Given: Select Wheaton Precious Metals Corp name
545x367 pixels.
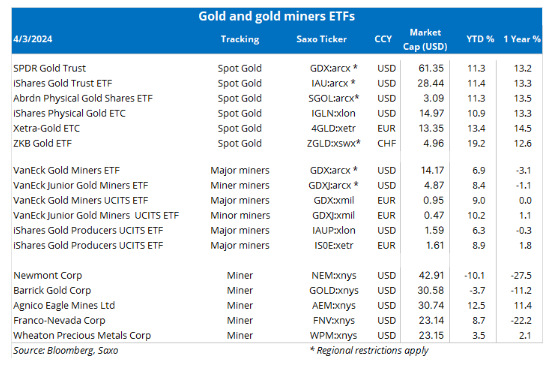Looking at the screenshot, I should coord(82,335).
